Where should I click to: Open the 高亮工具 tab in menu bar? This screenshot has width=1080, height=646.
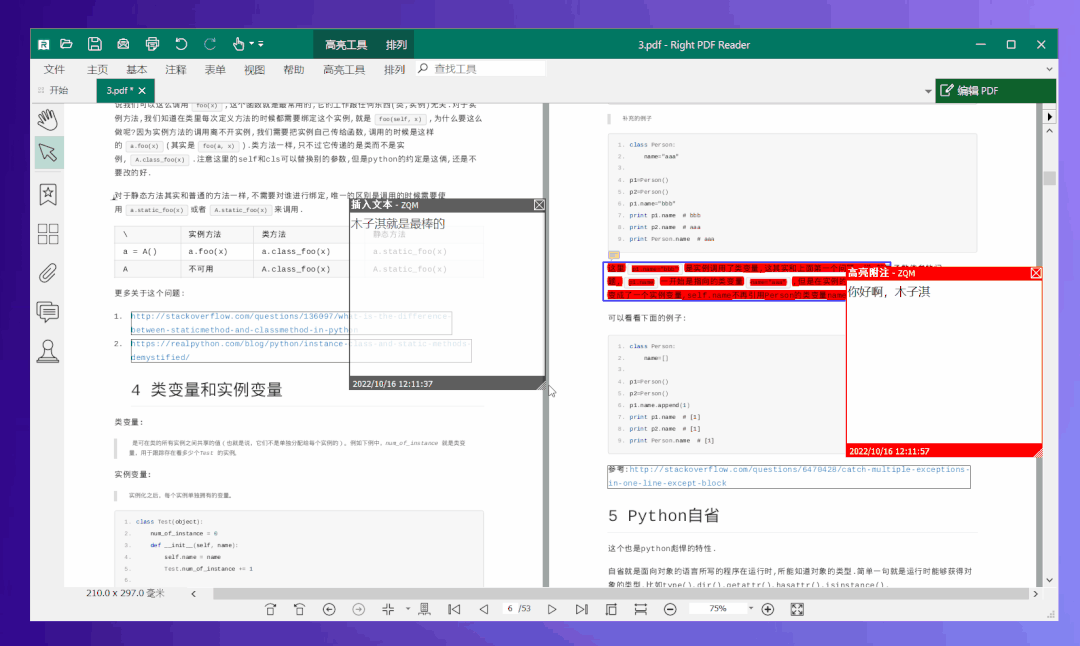(344, 70)
